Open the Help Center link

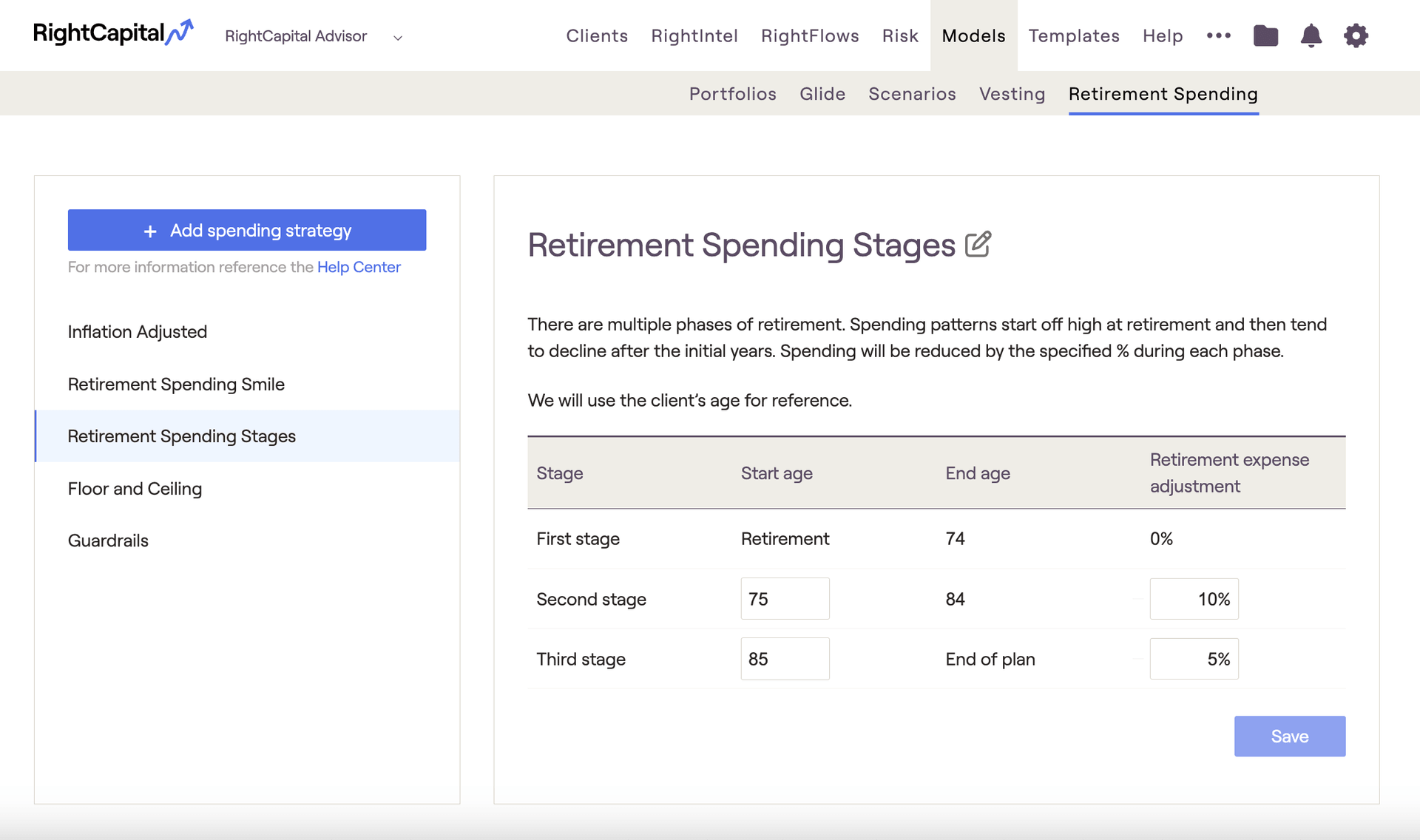pos(359,267)
